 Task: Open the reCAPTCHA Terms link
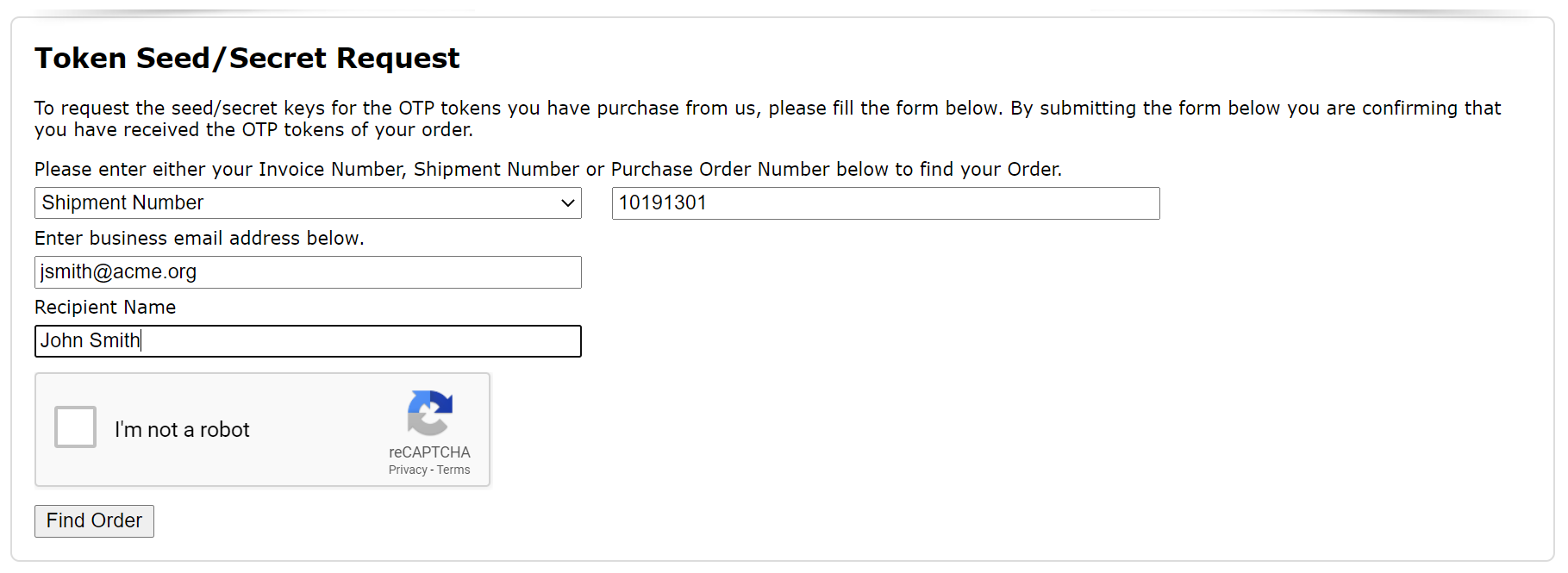[x=453, y=470]
